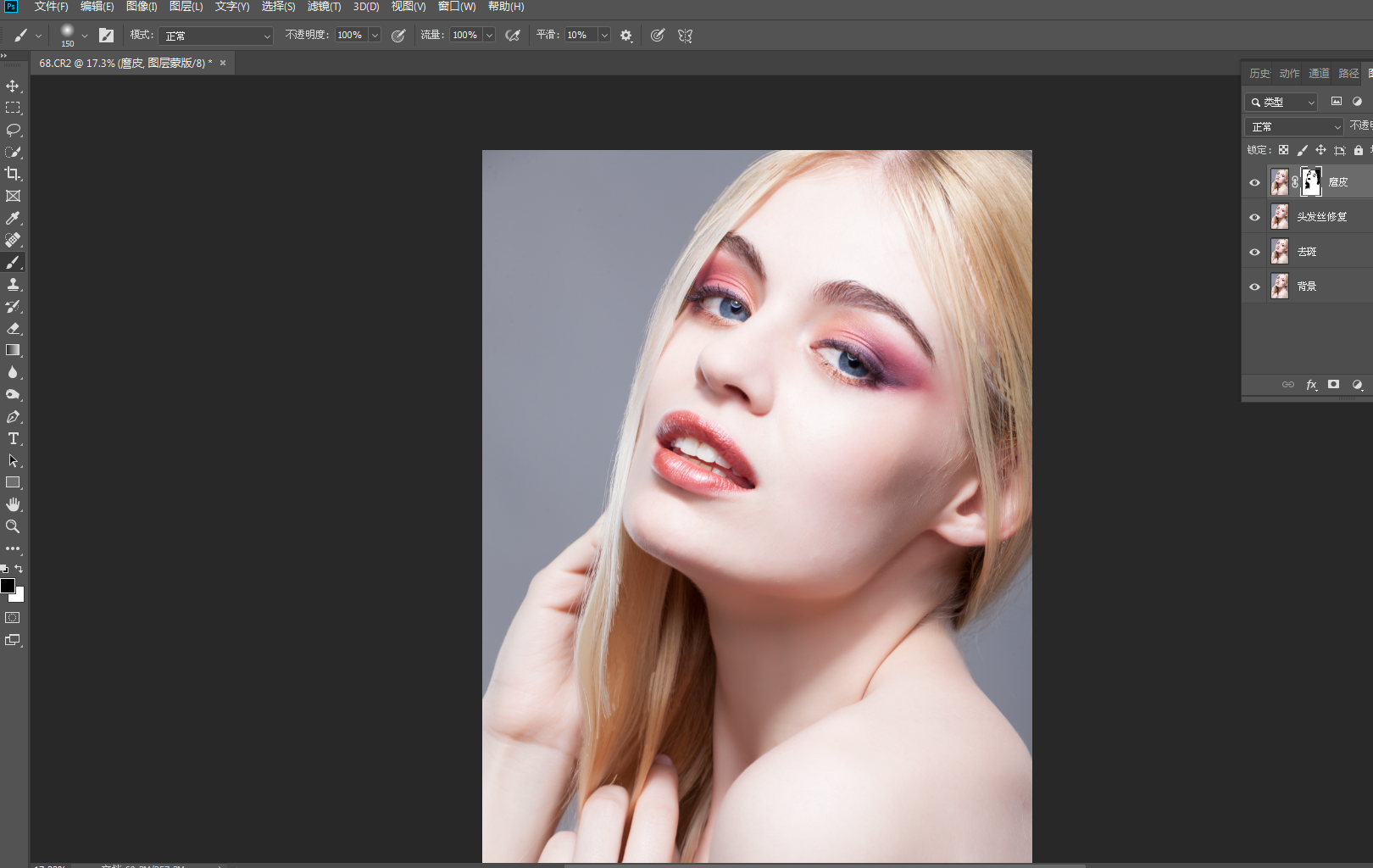Select the Horizontal Type tool
The image size is (1373, 868).
coord(13,438)
